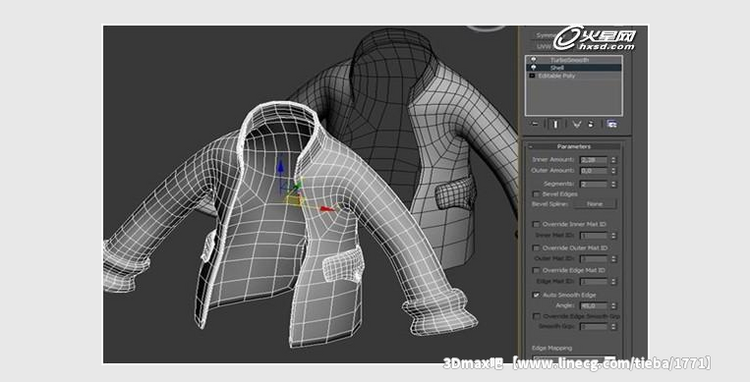Click blue Z-axis arrow of gizmo

tap(281, 165)
